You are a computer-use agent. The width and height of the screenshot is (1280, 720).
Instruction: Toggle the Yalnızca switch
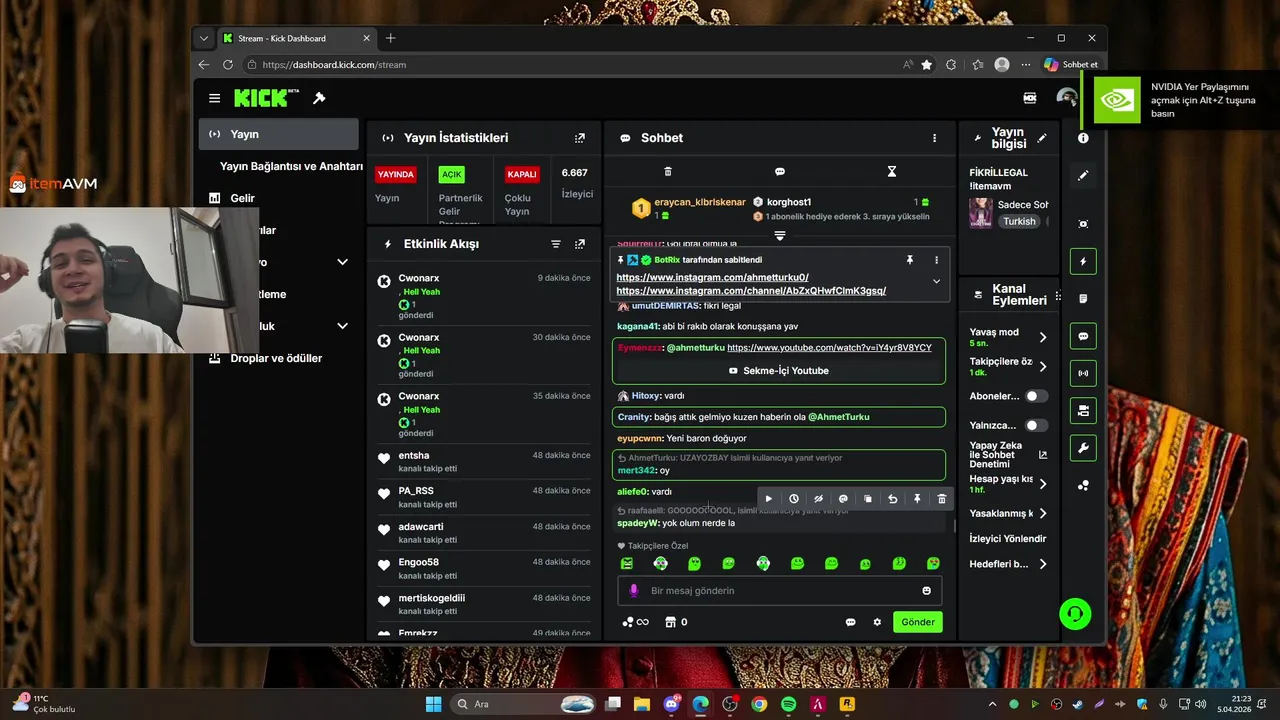click(1036, 425)
